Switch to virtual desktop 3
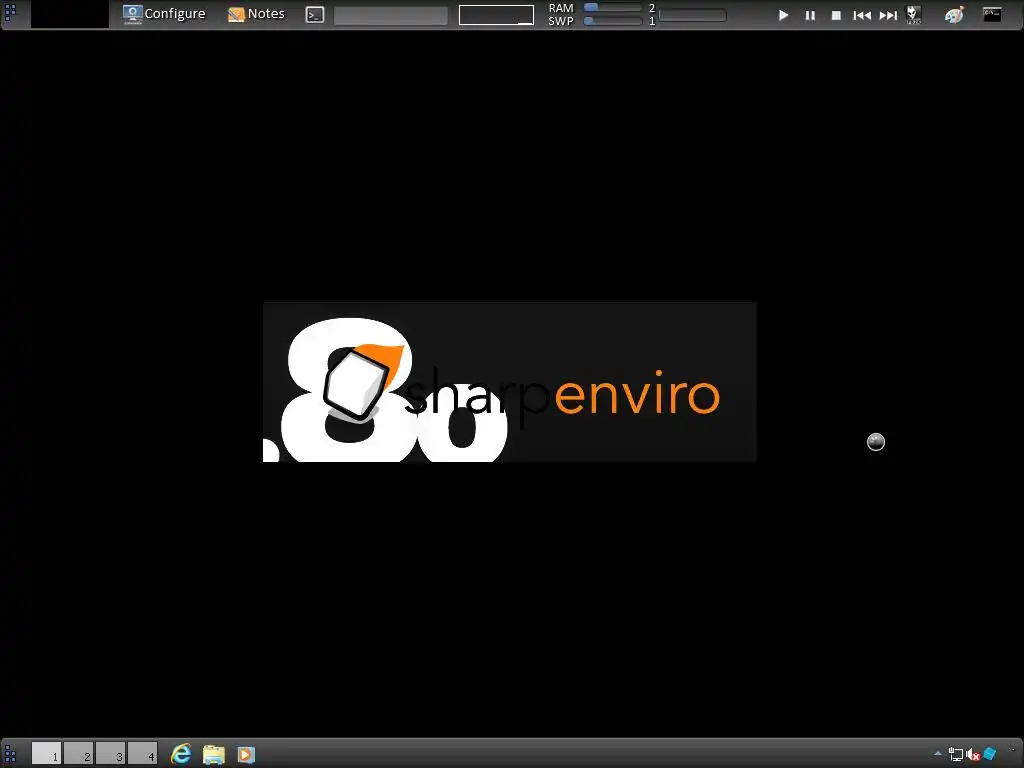1024x768 pixels. 110,753
